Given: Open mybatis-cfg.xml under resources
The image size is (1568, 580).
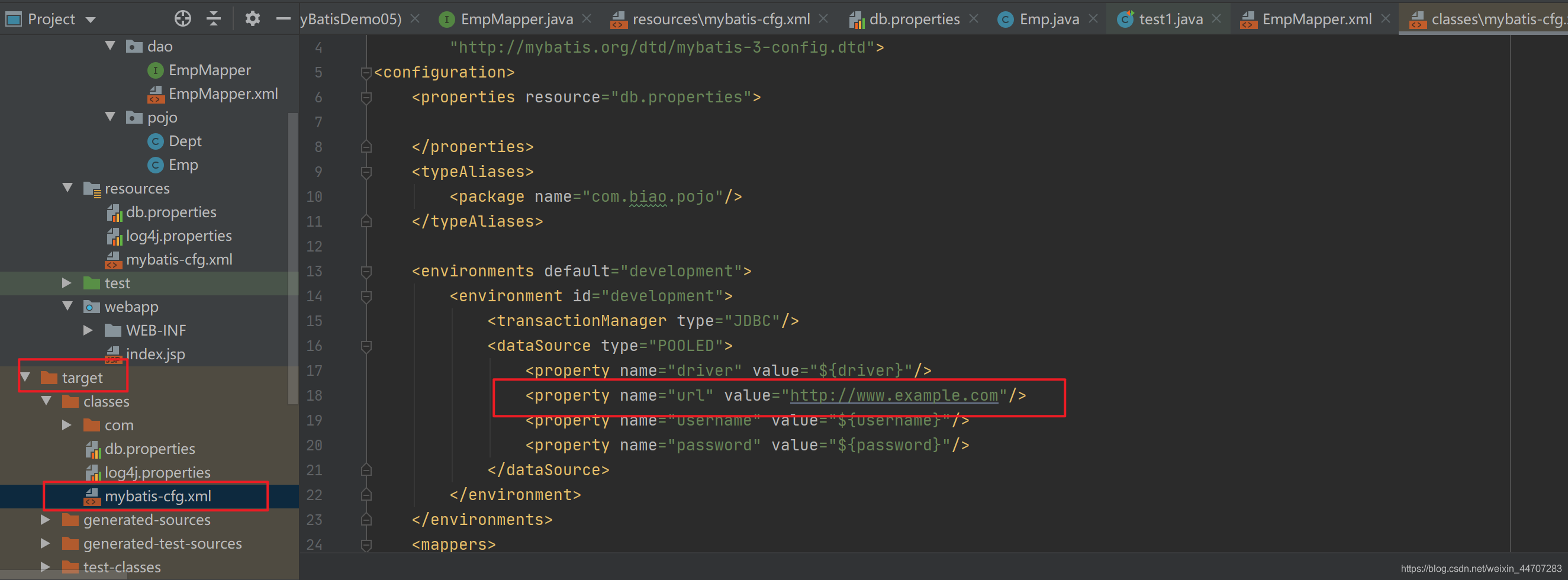Looking at the screenshot, I should pyautogui.click(x=169, y=259).
